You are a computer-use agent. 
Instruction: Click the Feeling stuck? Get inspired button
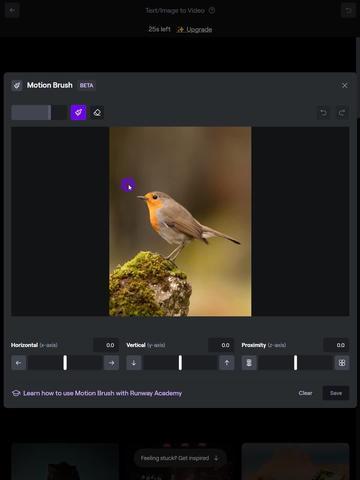coord(180,458)
